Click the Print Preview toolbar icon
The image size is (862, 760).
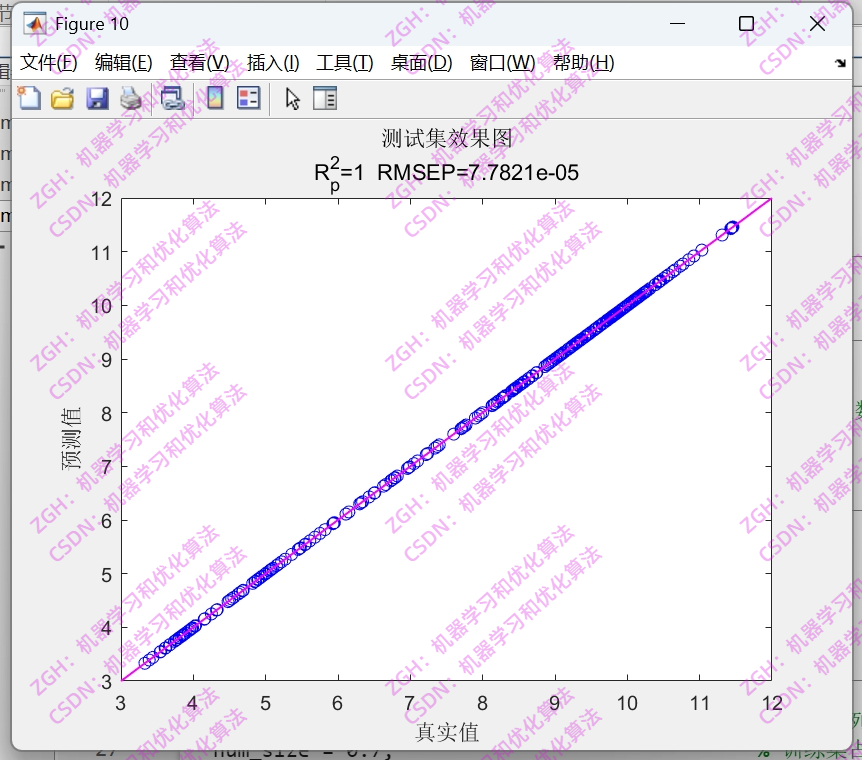coord(172,99)
